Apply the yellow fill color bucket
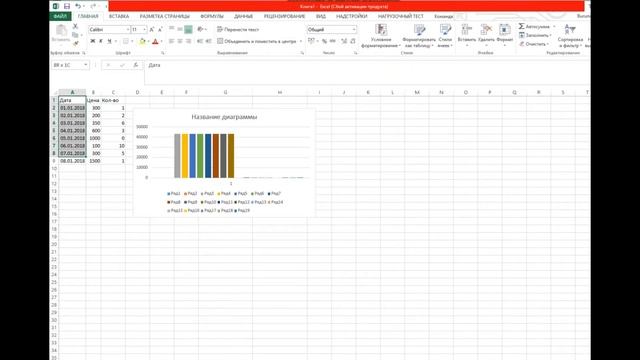The width and height of the screenshot is (640, 360). point(142,41)
